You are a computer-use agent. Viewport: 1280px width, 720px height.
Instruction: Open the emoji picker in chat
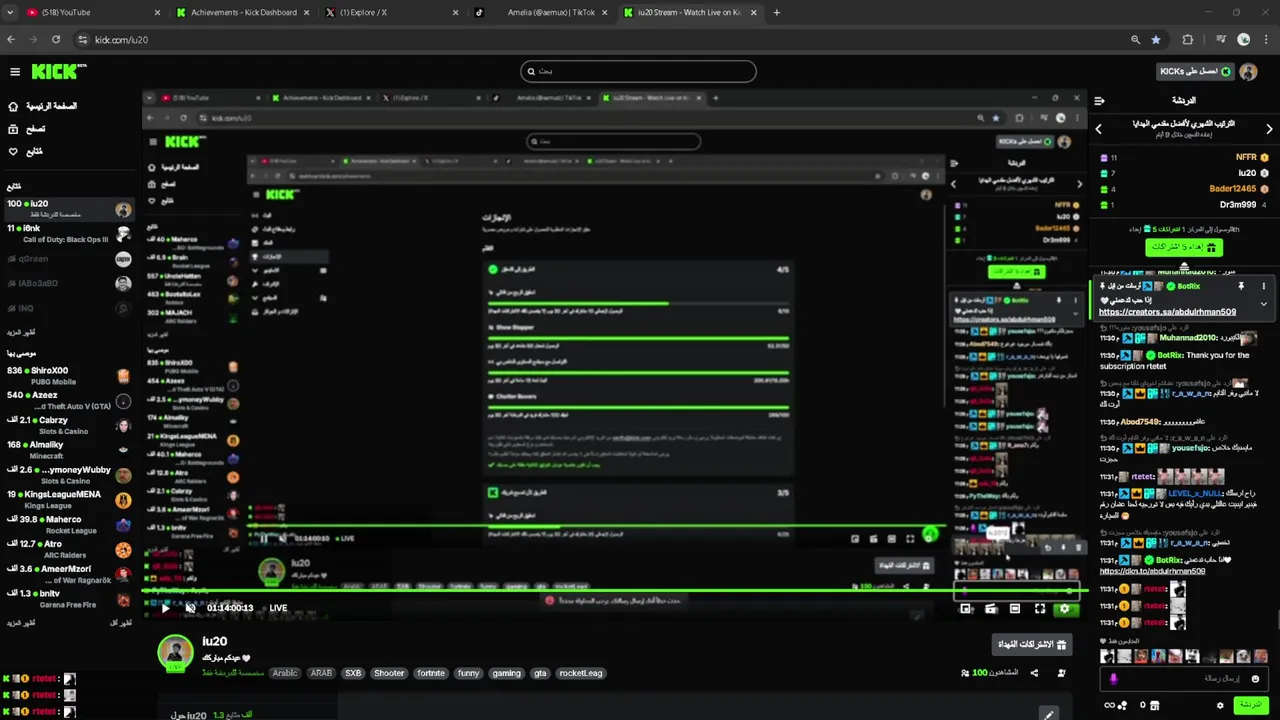(1255, 679)
